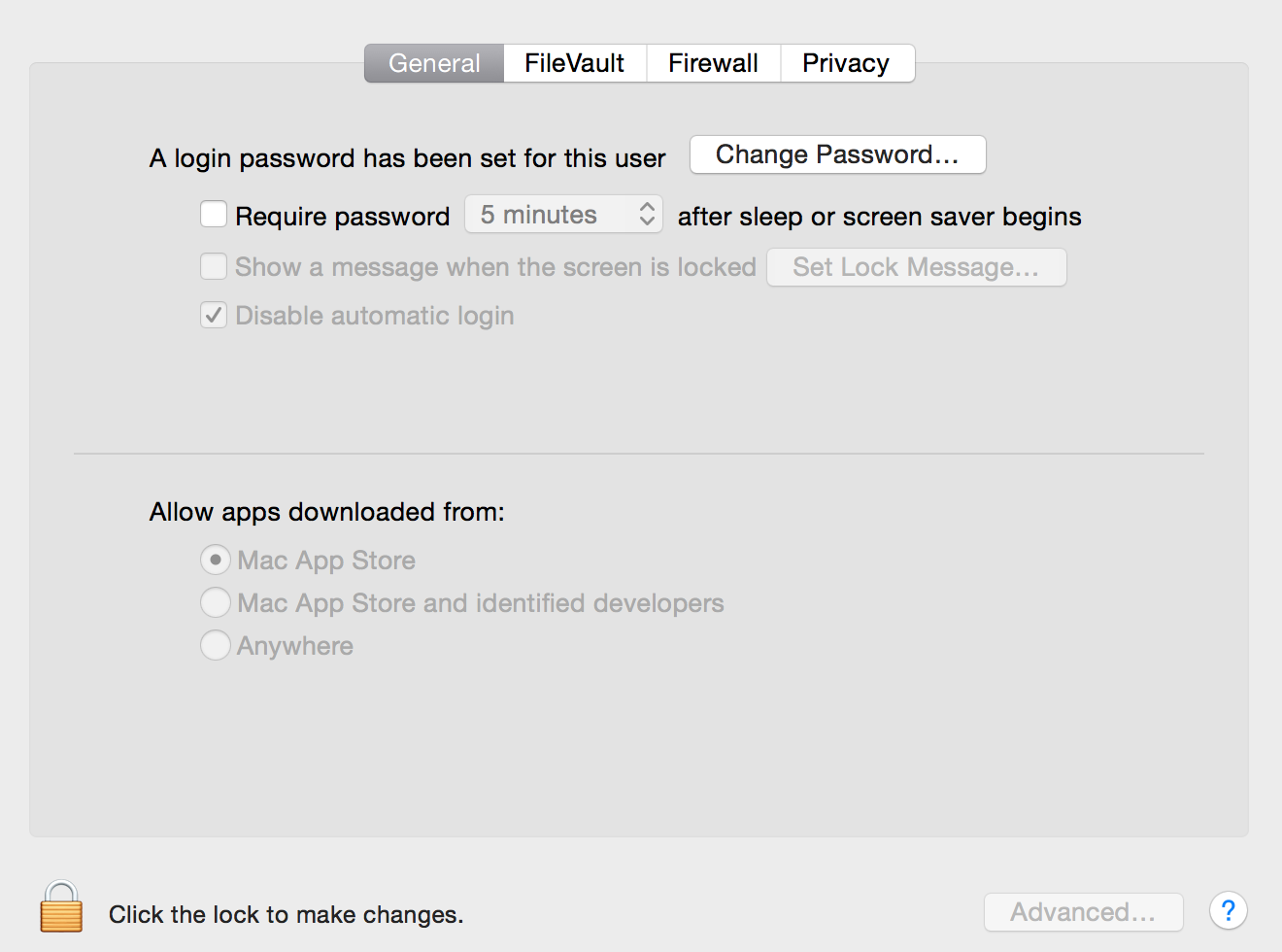Viewport: 1282px width, 952px height.
Task: Click the 'after sleep or screen saver begins' label
Action: coord(879,217)
